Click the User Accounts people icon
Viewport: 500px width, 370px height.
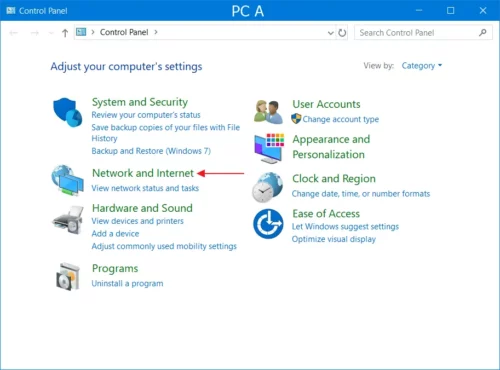[x=268, y=112]
